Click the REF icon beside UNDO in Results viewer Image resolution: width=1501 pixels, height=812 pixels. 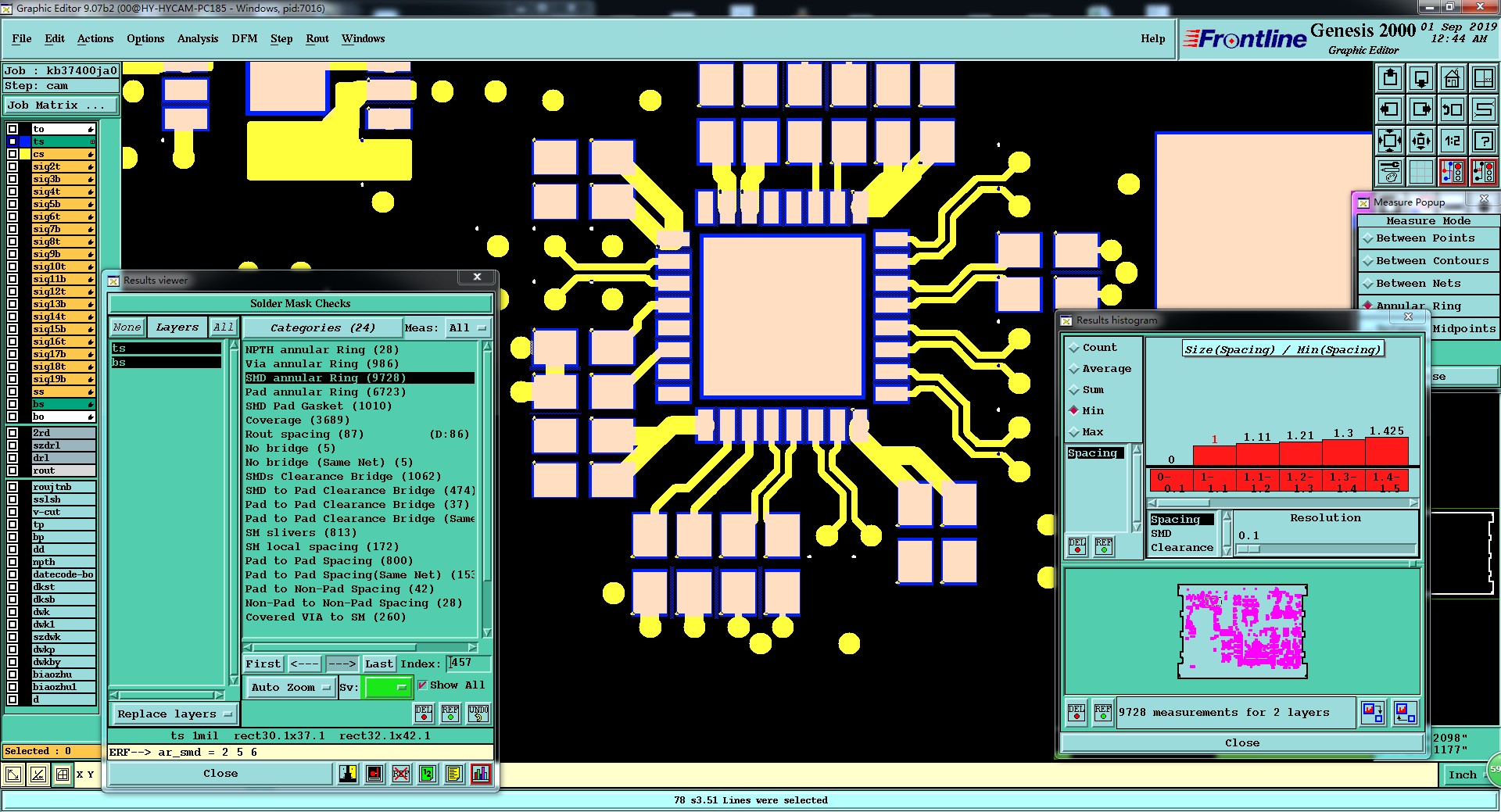(x=450, y=713)
